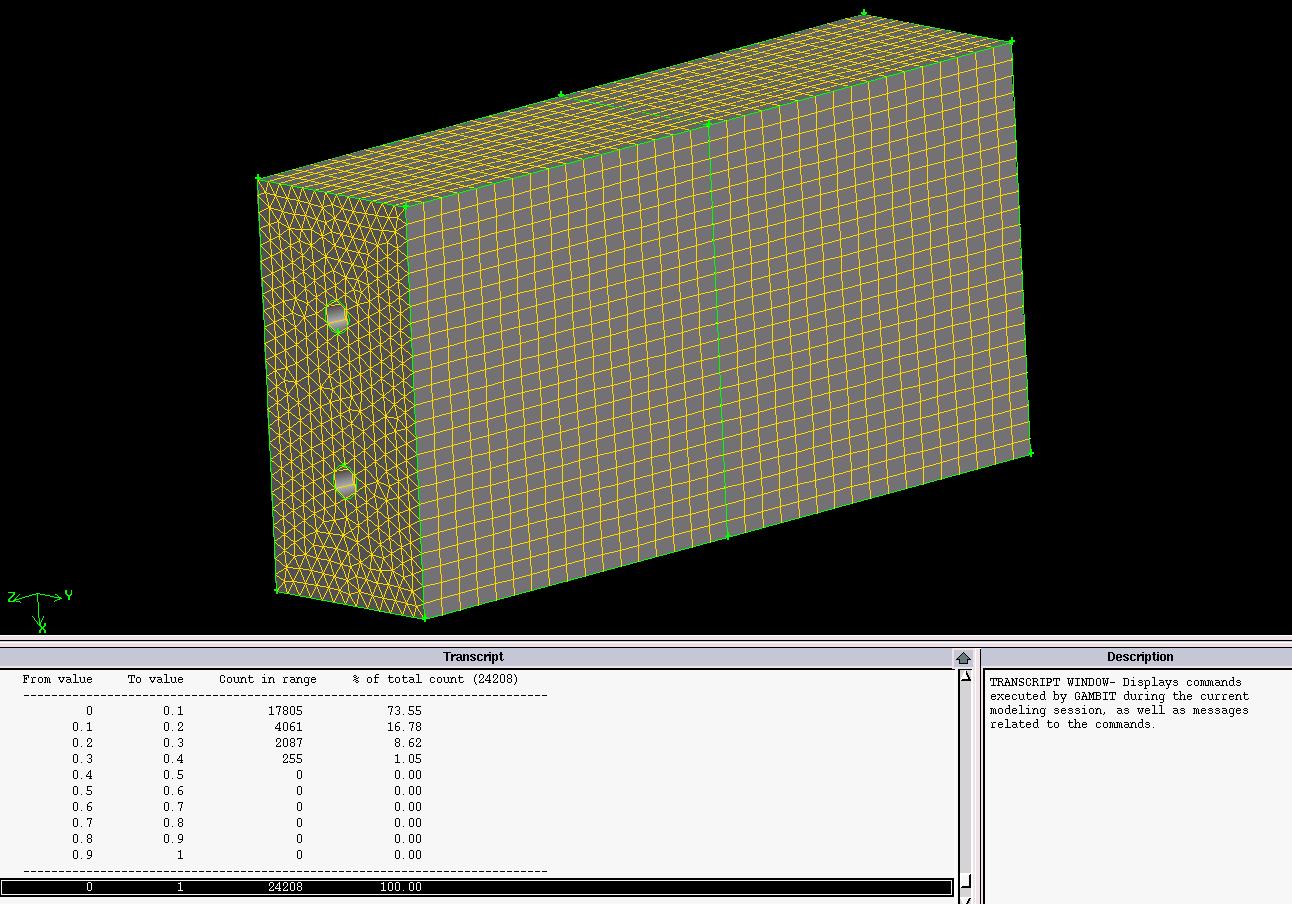Click the transcript vertical scrollbar track
1292x904 pixels.
coord(965,780)
